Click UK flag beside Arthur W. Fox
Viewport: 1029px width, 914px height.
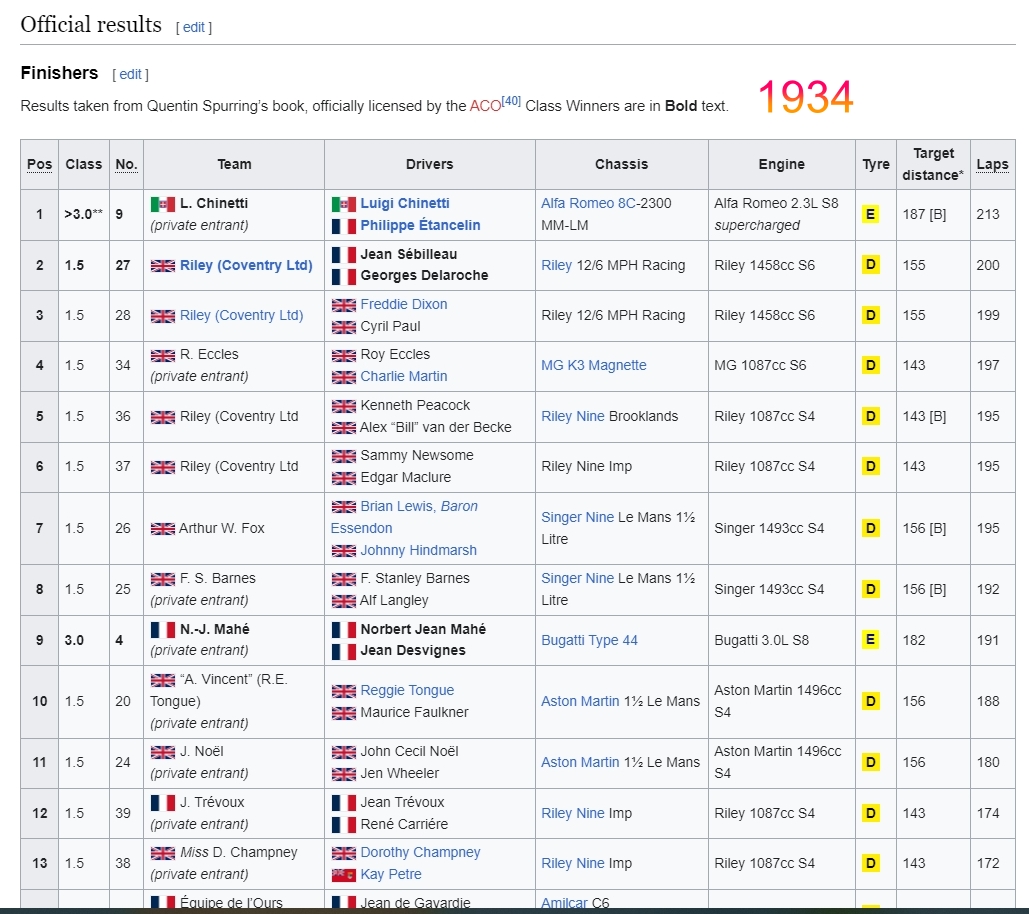pyautogui.click(x=163, y=529)
